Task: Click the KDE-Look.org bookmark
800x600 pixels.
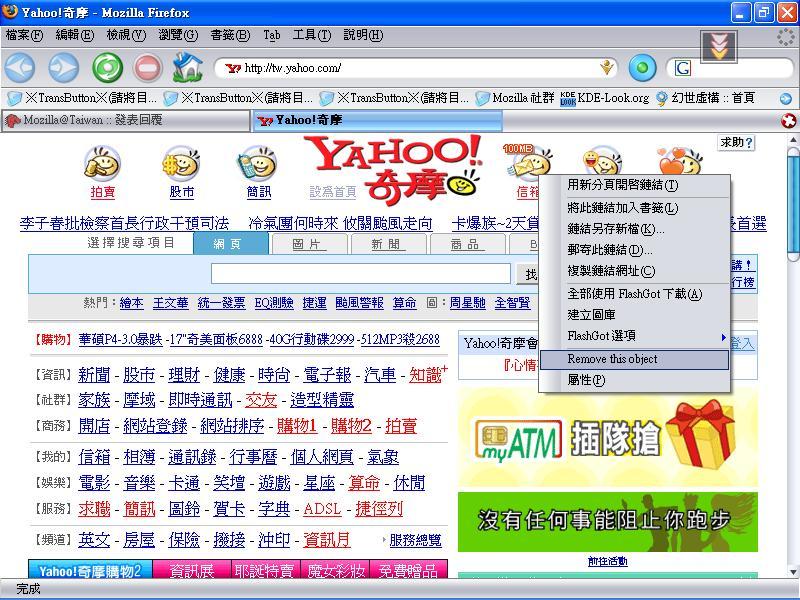Action: (x=604, y=98)
